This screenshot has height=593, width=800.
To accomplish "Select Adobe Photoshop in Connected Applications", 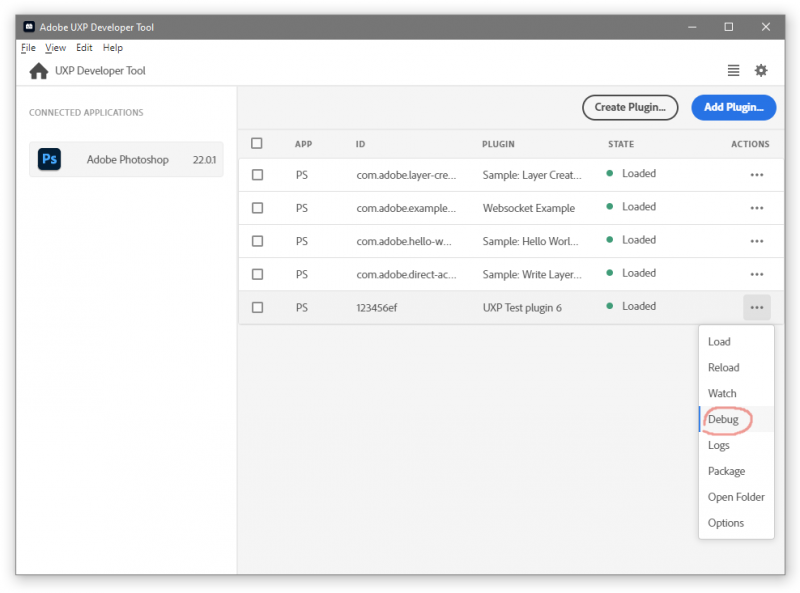I will point(127,159).
